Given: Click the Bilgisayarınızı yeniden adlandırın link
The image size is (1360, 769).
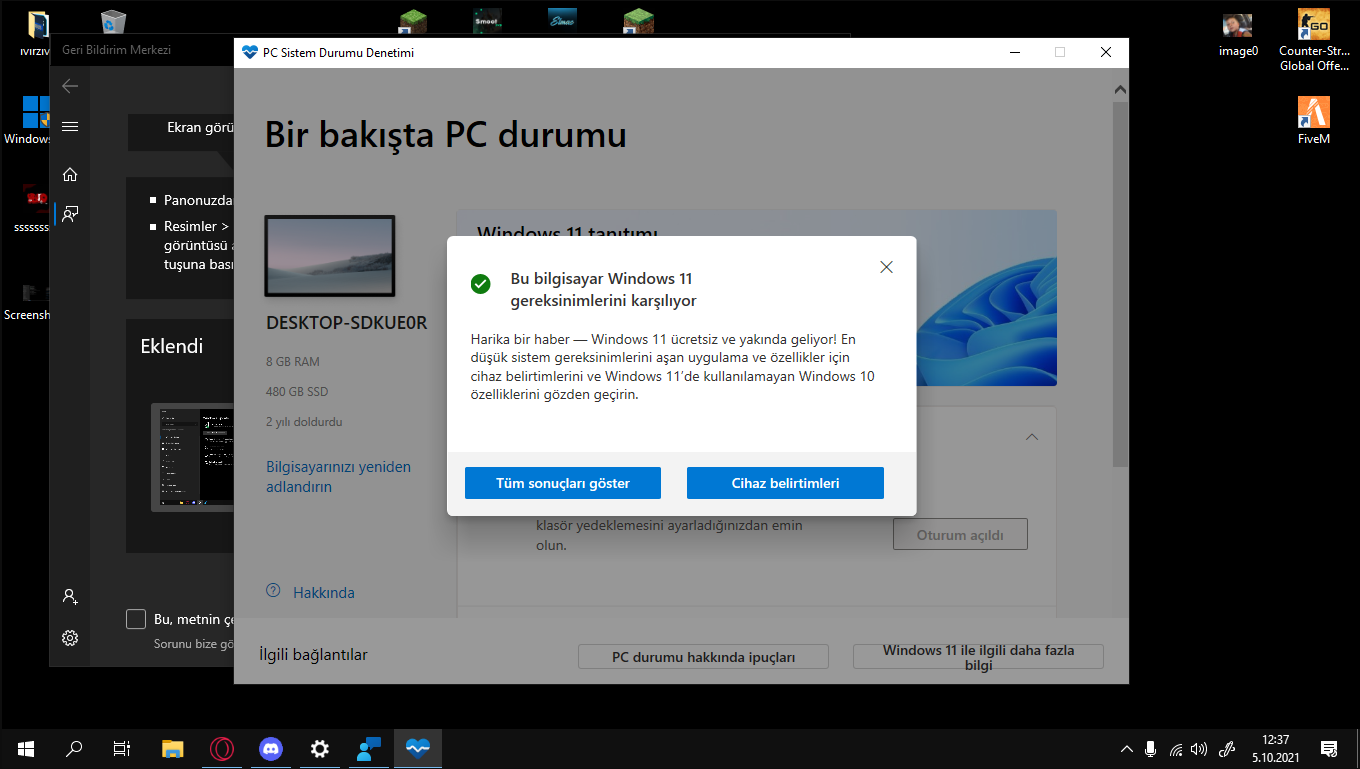Looking at the screenshot, I should point(338,477).
